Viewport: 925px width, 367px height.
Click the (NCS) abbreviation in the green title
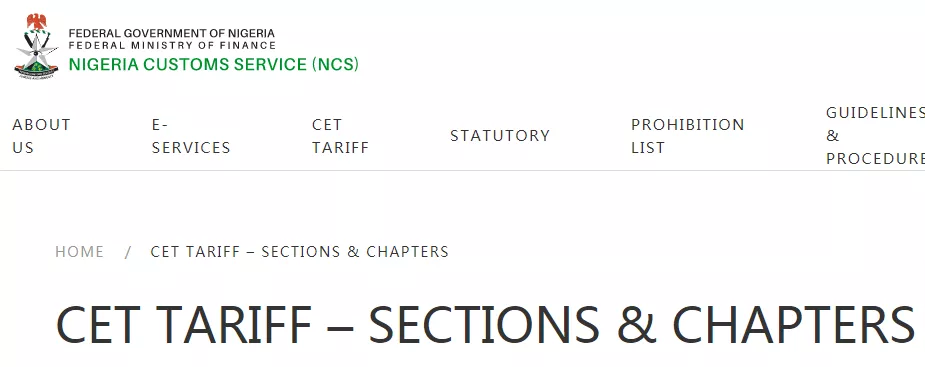[334, 64]
